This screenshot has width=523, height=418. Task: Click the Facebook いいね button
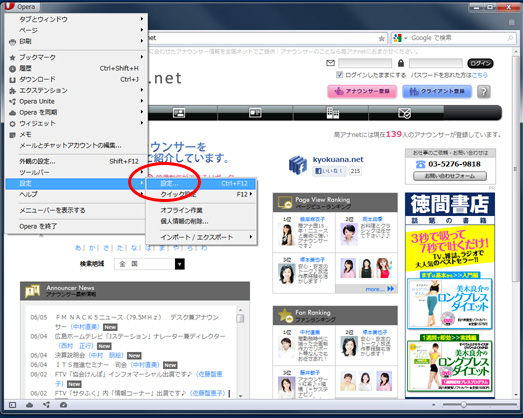point(330,171)
